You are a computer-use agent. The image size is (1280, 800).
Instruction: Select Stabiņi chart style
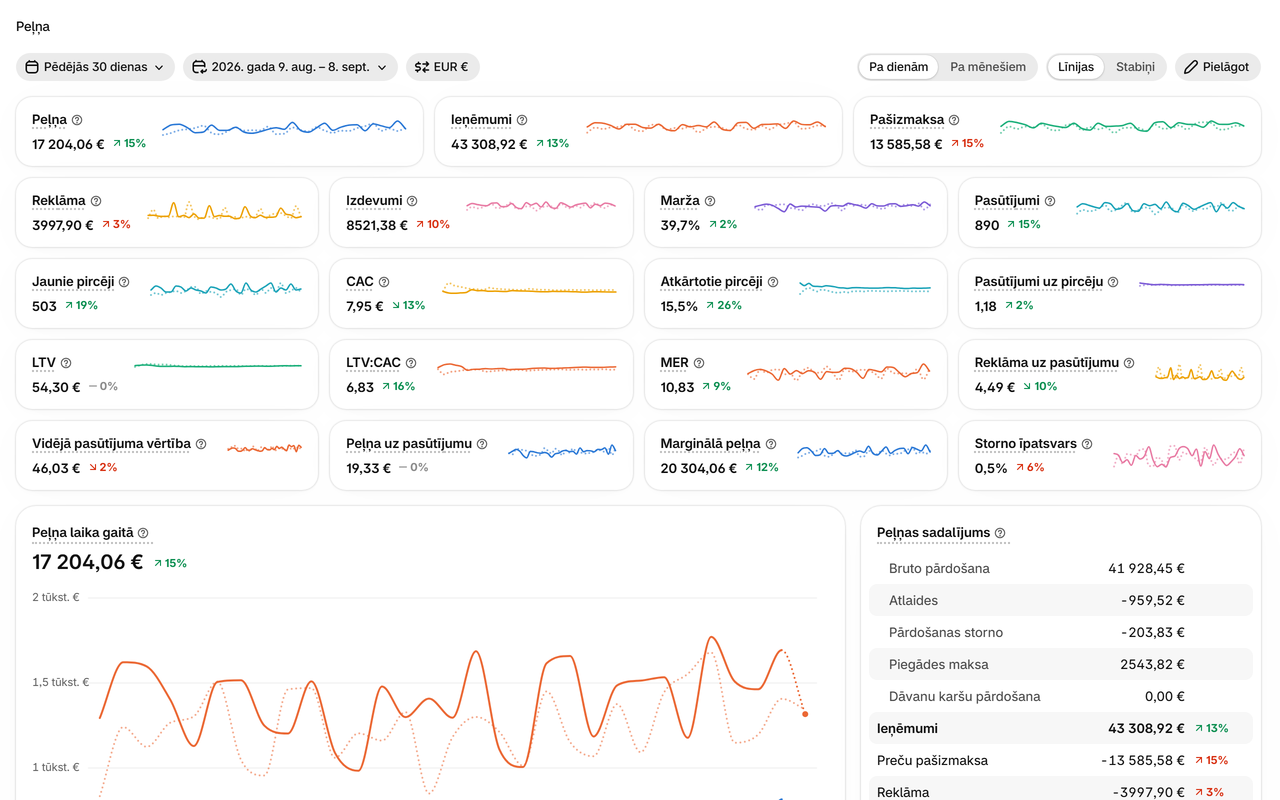[x=1135, y=67]
